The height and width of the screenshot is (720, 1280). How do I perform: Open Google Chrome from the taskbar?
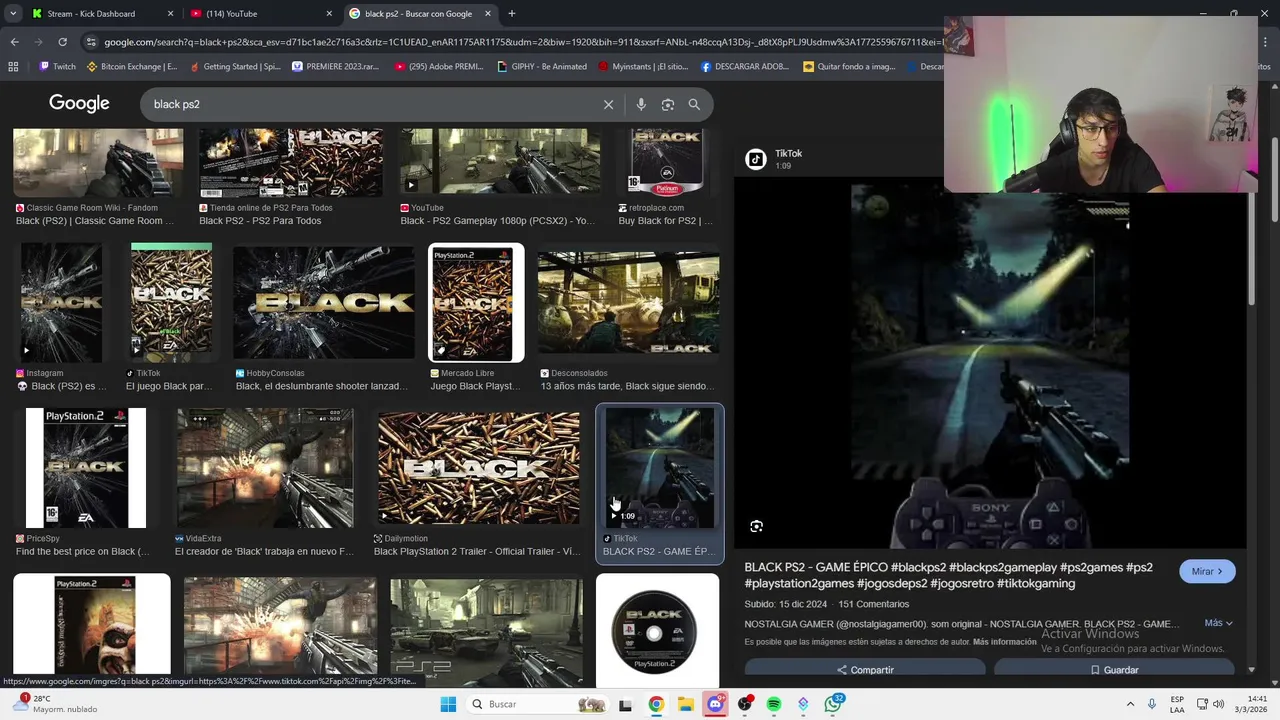pos(655,704)
